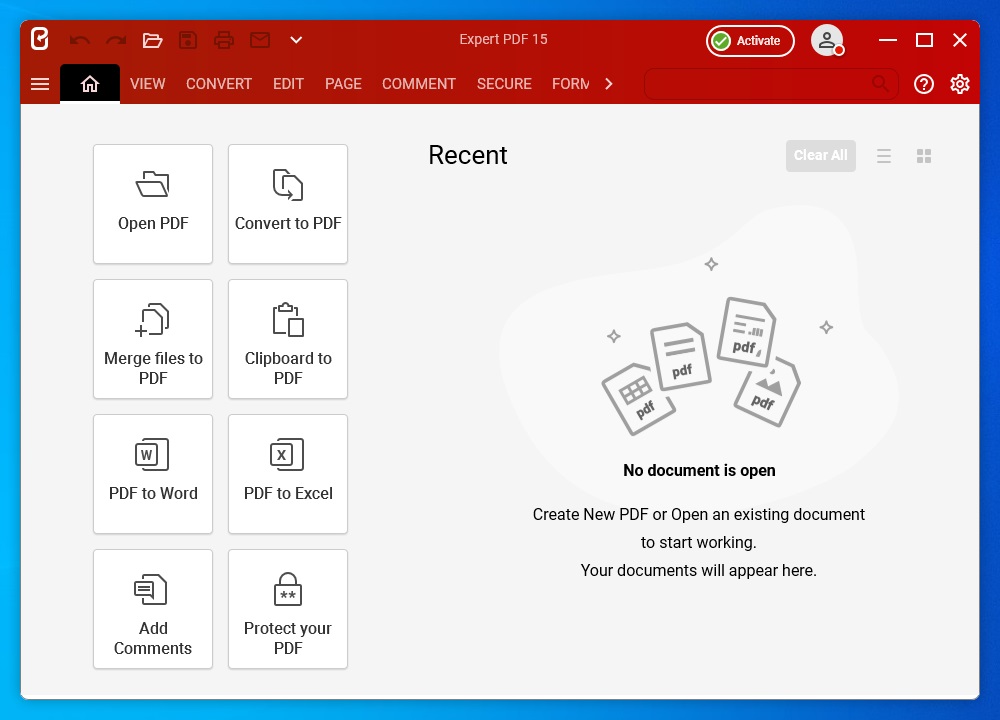Select the Home tab
Viewport: 1000px width, 720px height.
(90, 84)
